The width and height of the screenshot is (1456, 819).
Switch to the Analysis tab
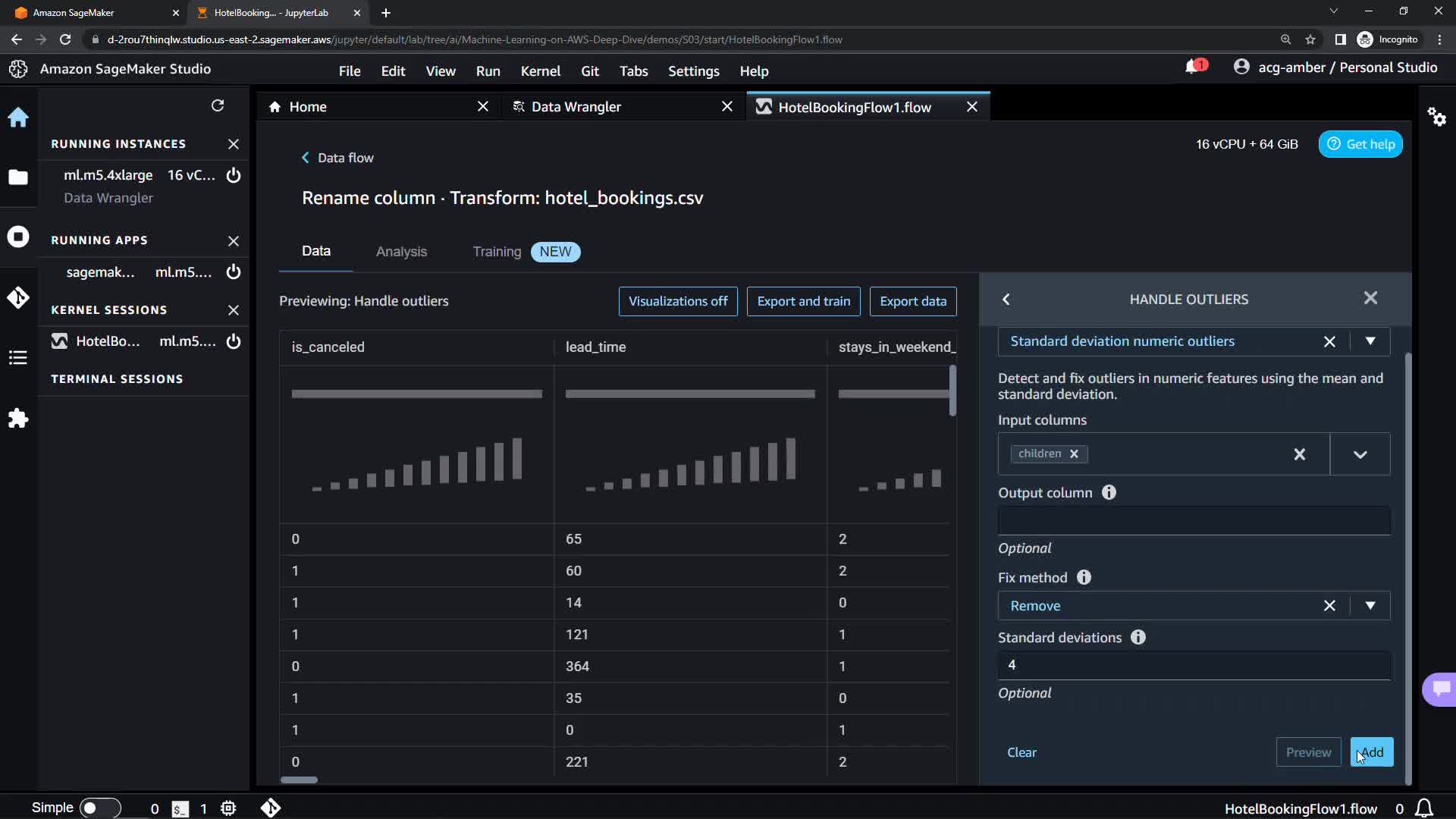(401, 252)
